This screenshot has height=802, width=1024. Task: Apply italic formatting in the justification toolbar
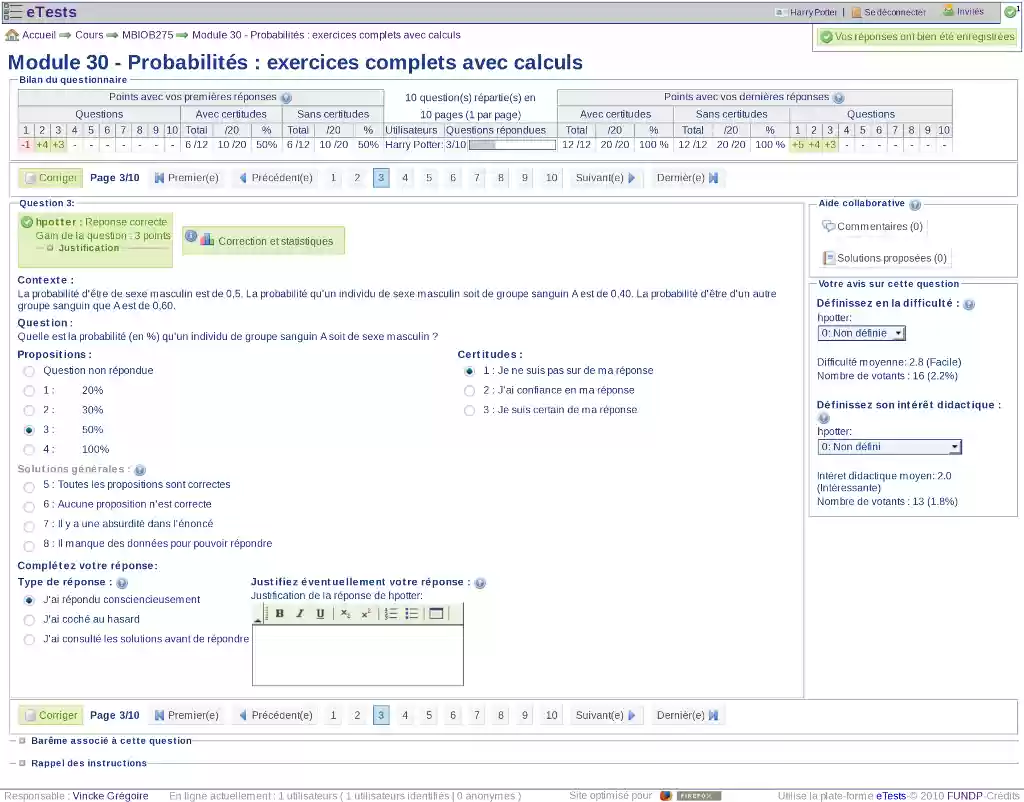point(300,613)
